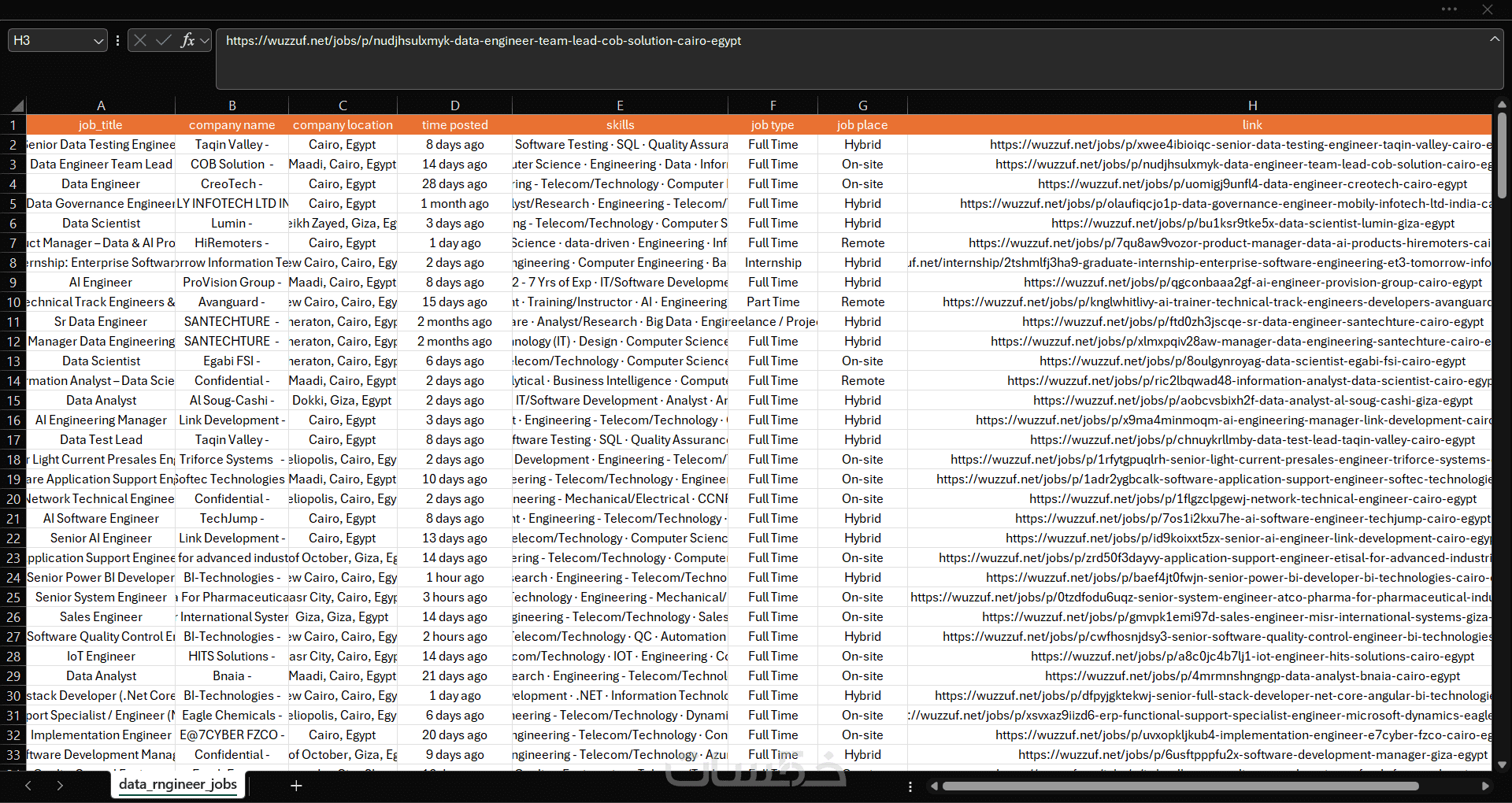Select the 'job_title' header cell
The width and height of the screenshot is (1512, 803).
(101, 125)
